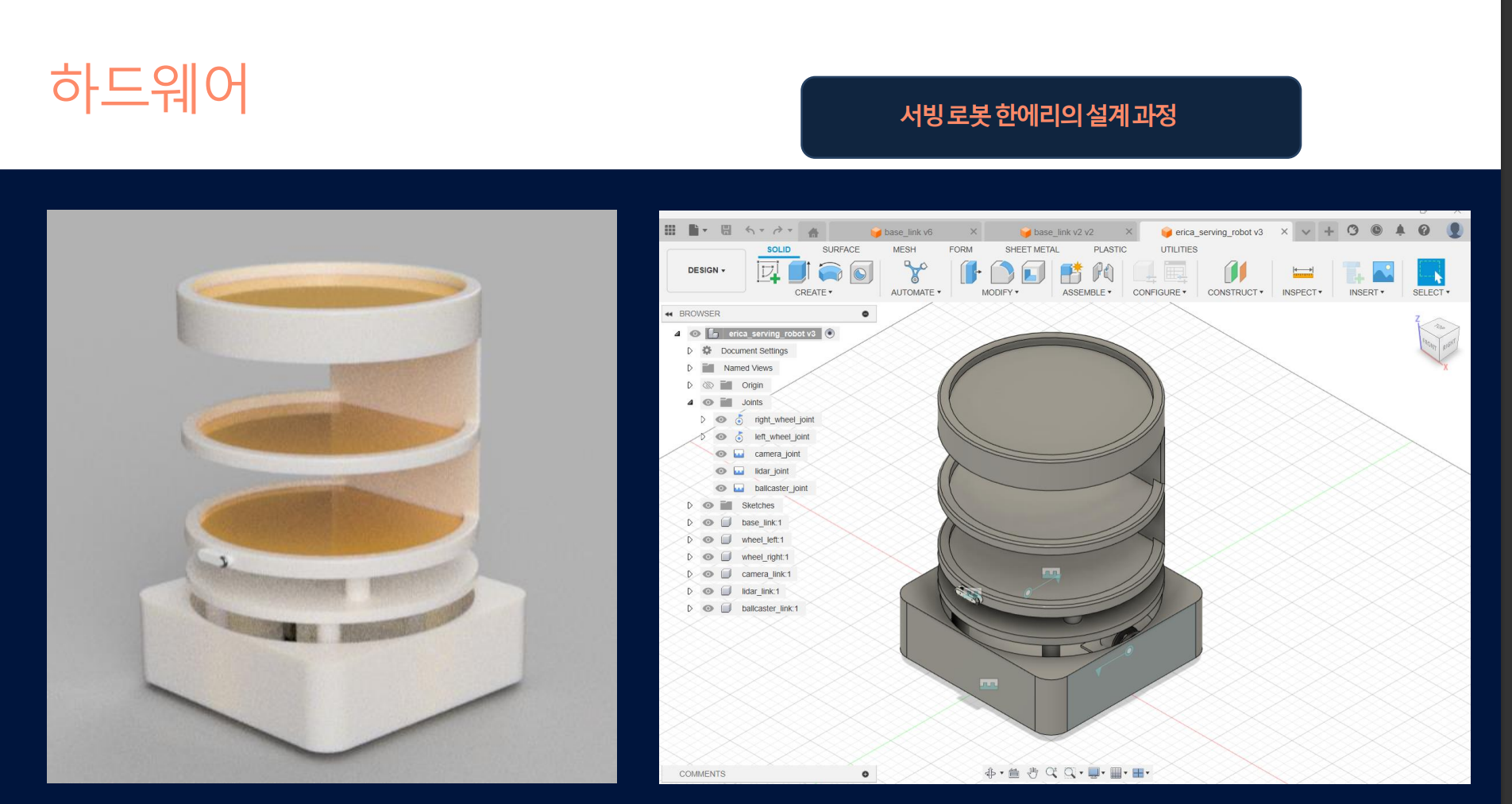This screenshot has height=804, width=1512.
Task: Open the CONSTRUCT menu
Action: (1235, 292)
